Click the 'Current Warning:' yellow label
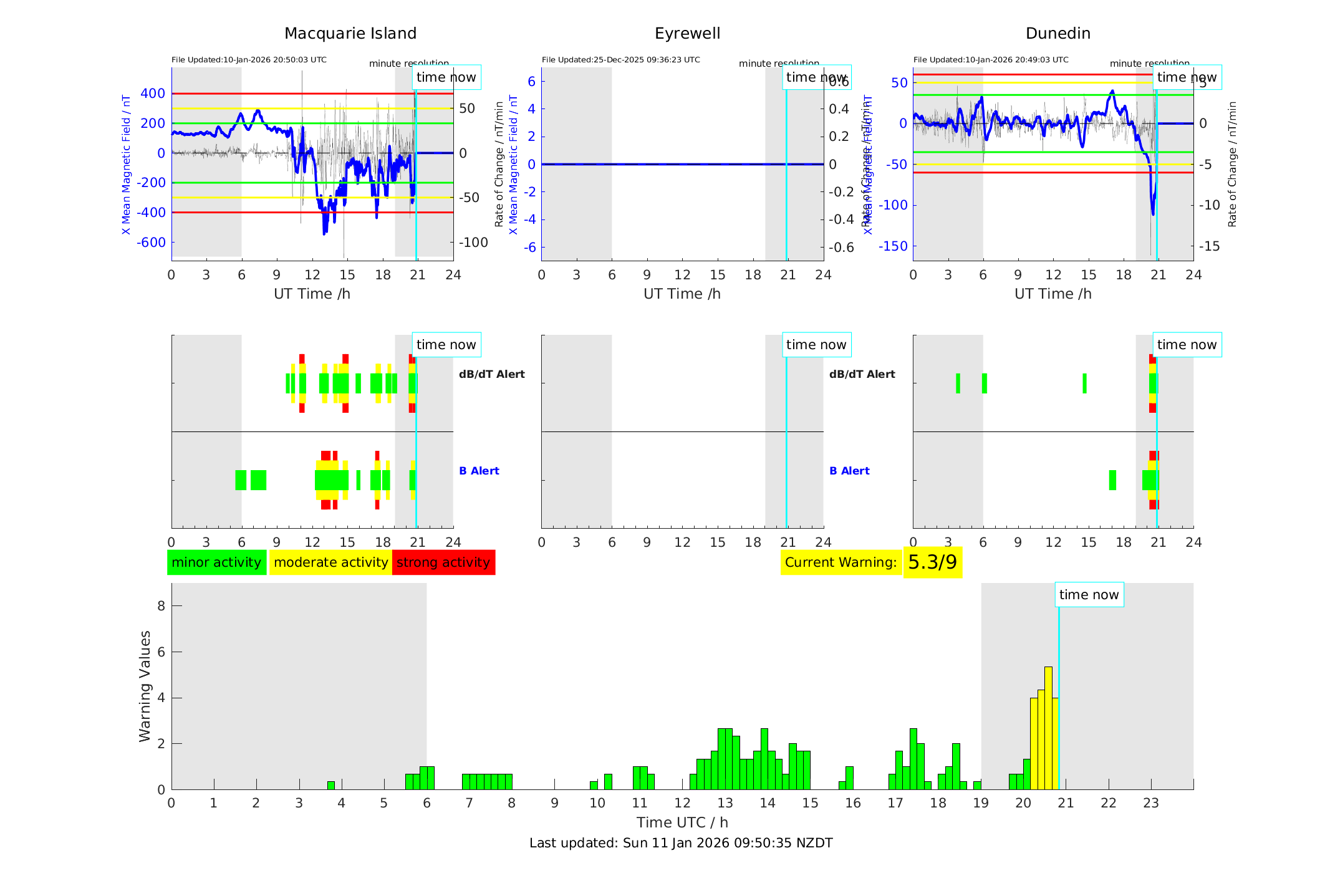The width and height of the screenshot is (1320, 896). [841, 562]
